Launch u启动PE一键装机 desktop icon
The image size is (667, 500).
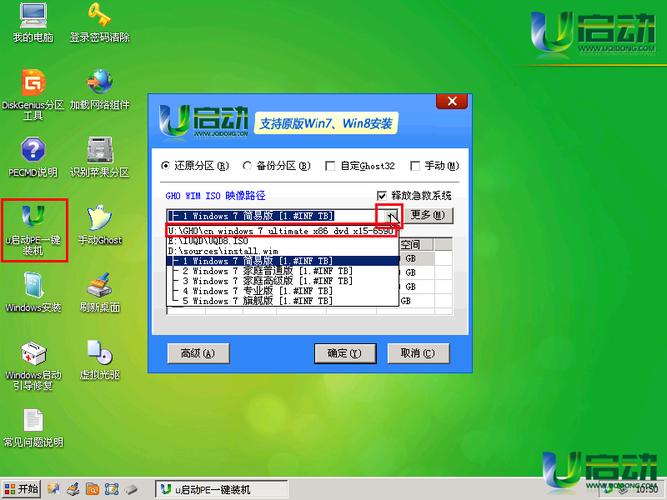(x=33, y=230)
